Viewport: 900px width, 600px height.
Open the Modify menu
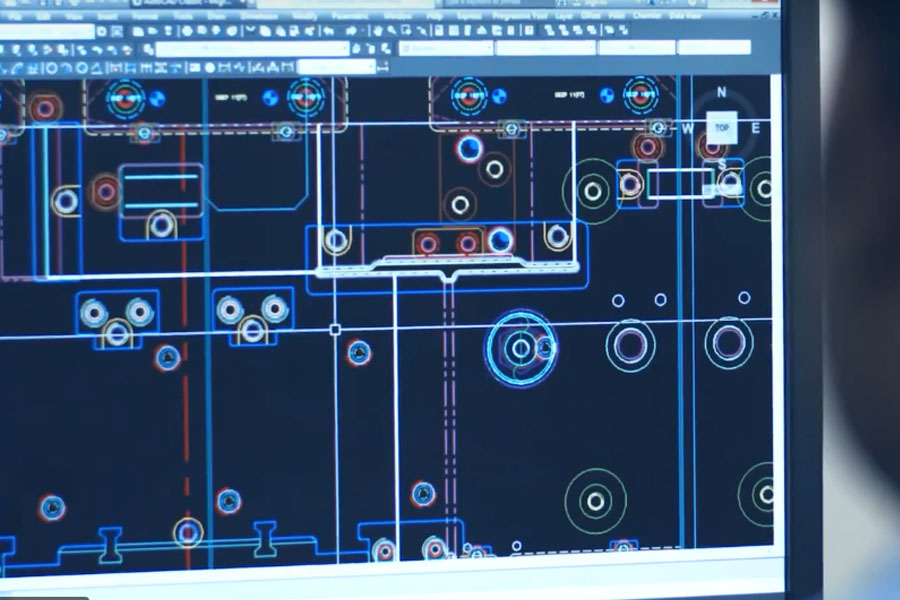[x=304, y=17]
